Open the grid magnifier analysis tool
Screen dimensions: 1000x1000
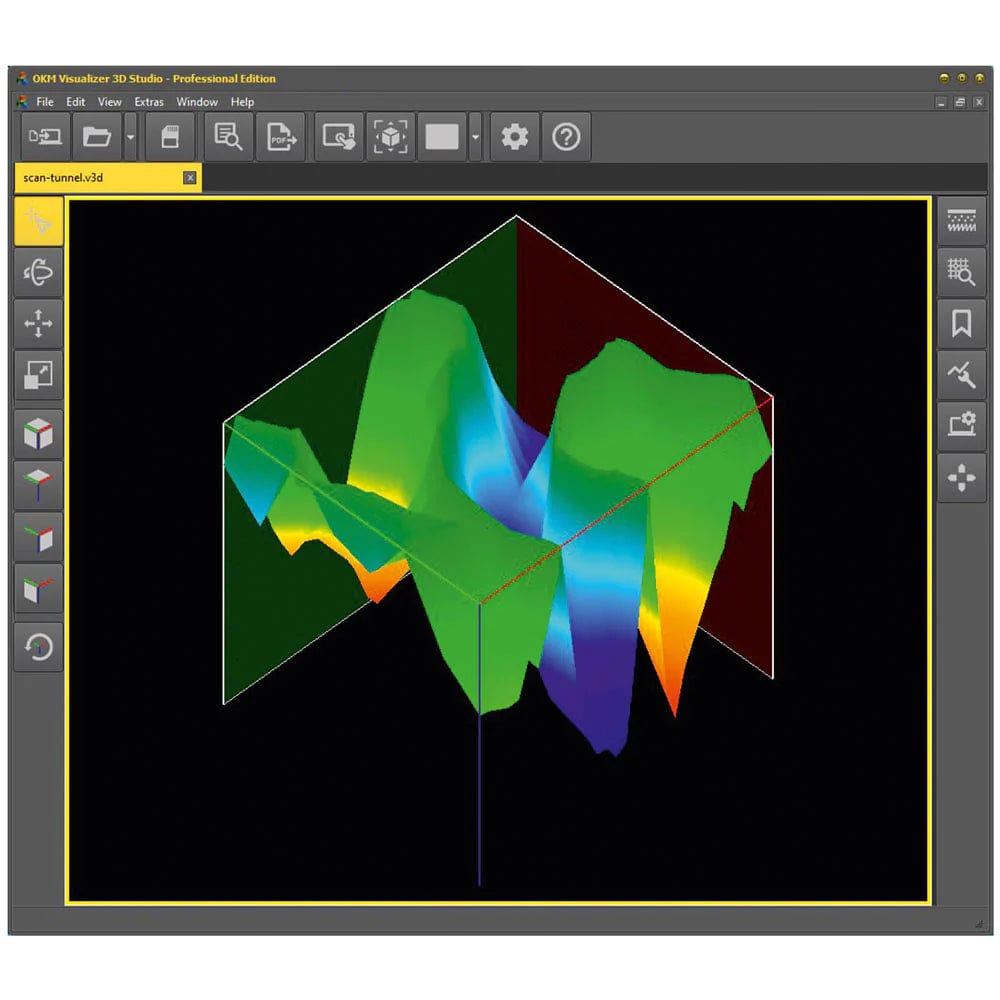click(x=962, y=270)
